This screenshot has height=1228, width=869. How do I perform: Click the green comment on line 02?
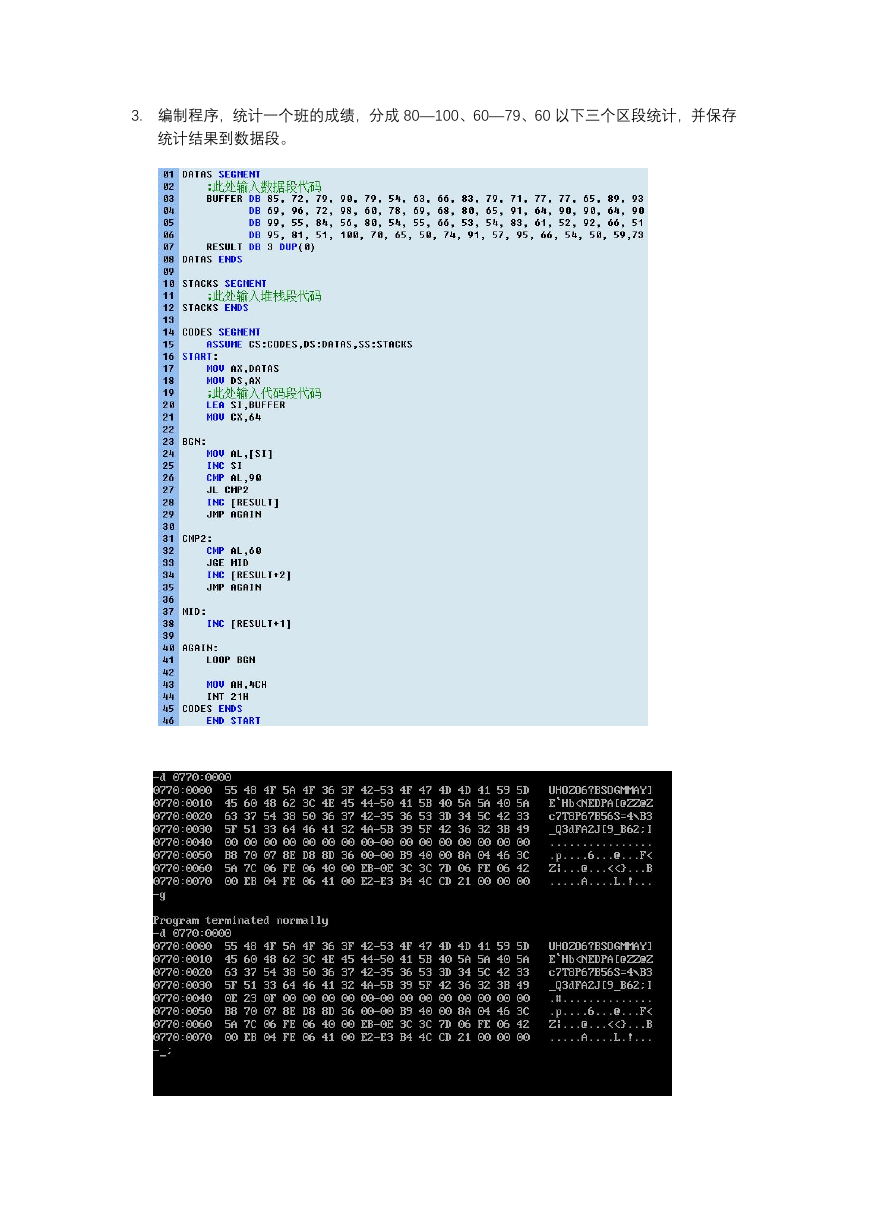pyautogui.click(x=264, y=186)
